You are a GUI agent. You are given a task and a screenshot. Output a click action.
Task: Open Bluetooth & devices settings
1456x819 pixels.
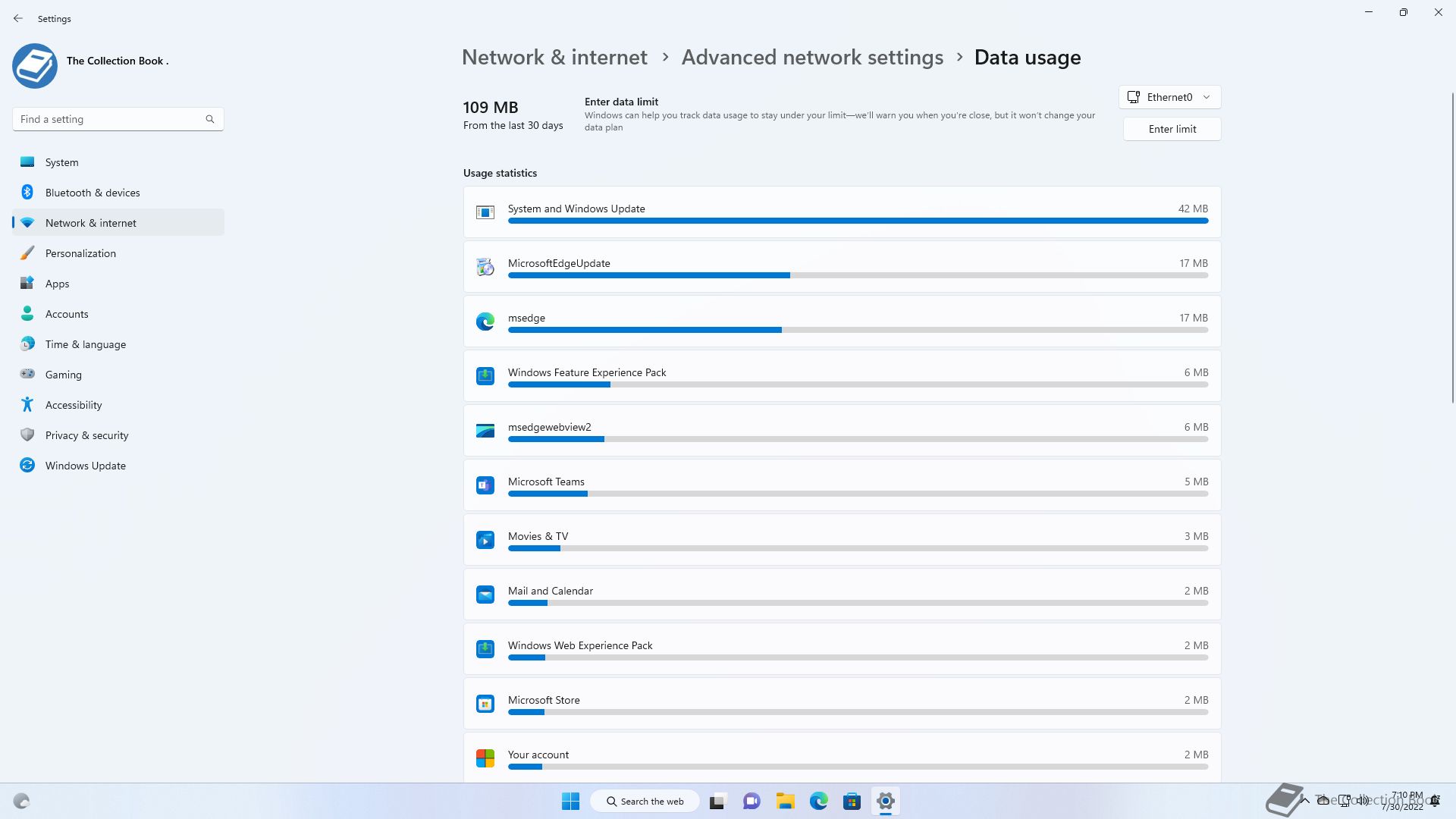(x=118, y=193)
